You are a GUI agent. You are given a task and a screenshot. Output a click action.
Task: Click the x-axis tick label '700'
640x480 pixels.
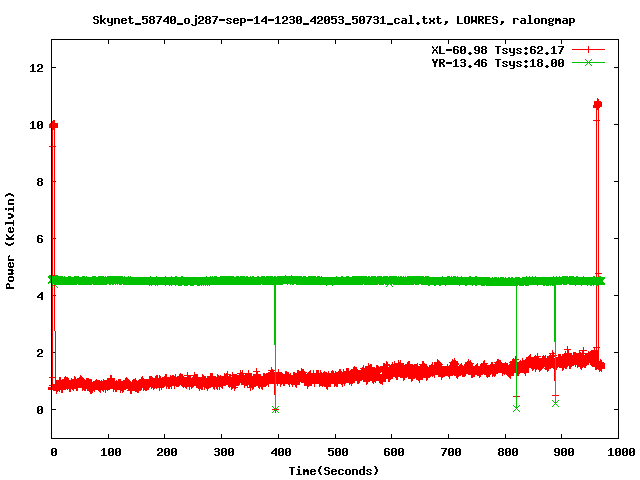click(x=451, y=452)
